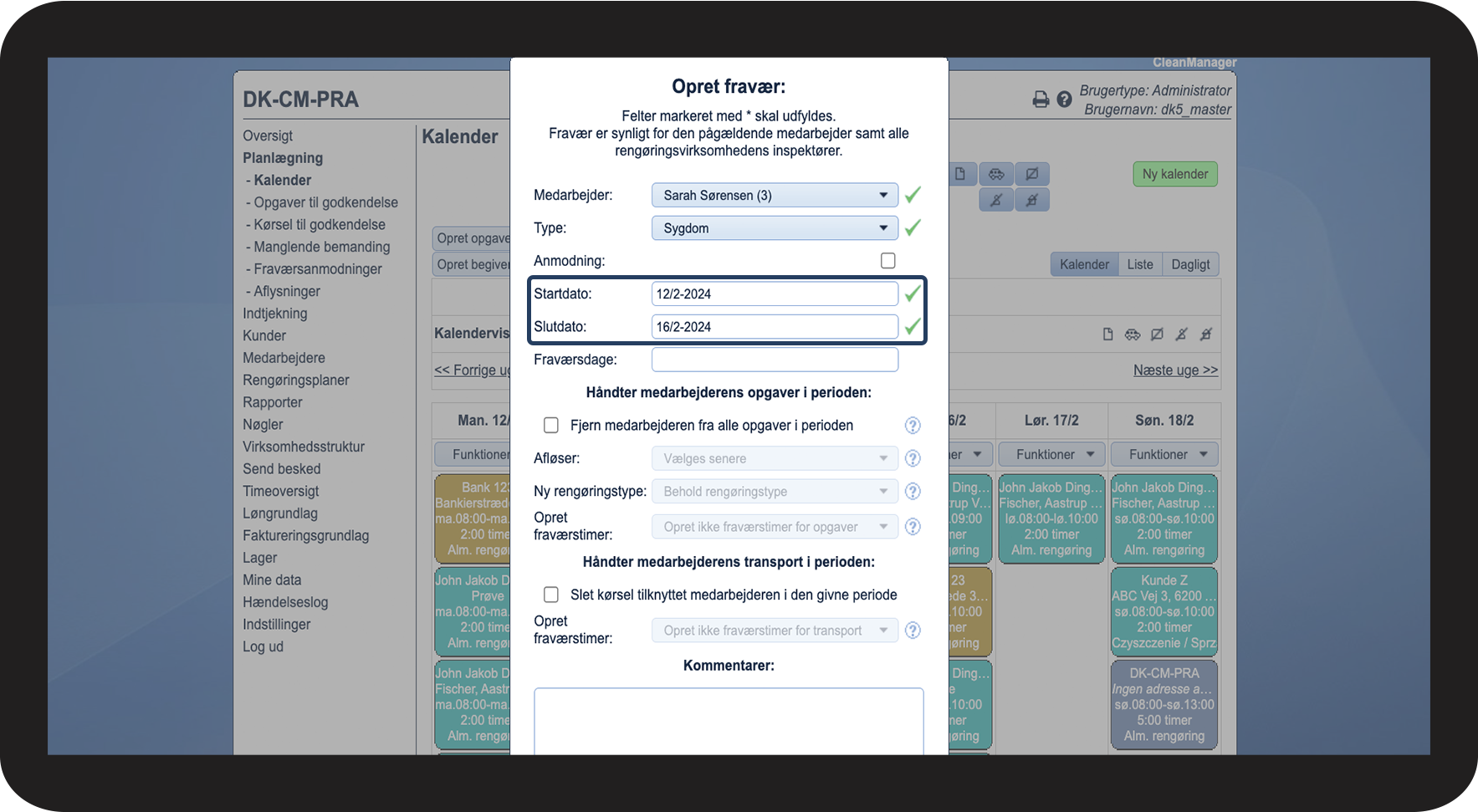The height and width of the screenshot is (812, 1478).
Task: Open Funktioner dropdown under Man. 12/2
Action: click(x=473, y=455)
